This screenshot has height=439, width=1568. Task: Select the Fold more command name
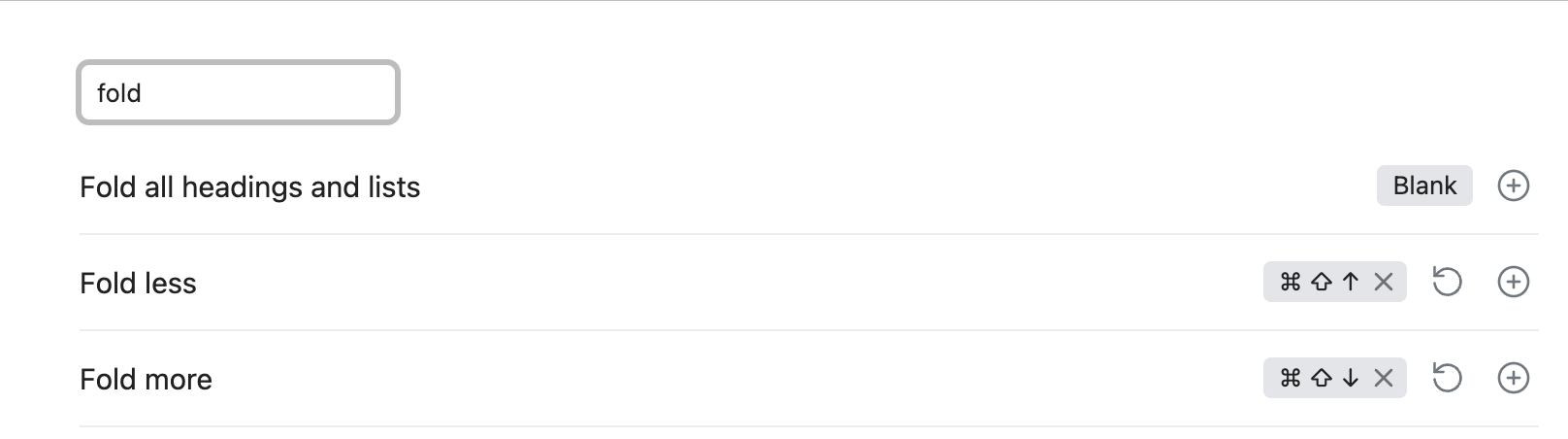pyautogui.click(x=146, y=379)
